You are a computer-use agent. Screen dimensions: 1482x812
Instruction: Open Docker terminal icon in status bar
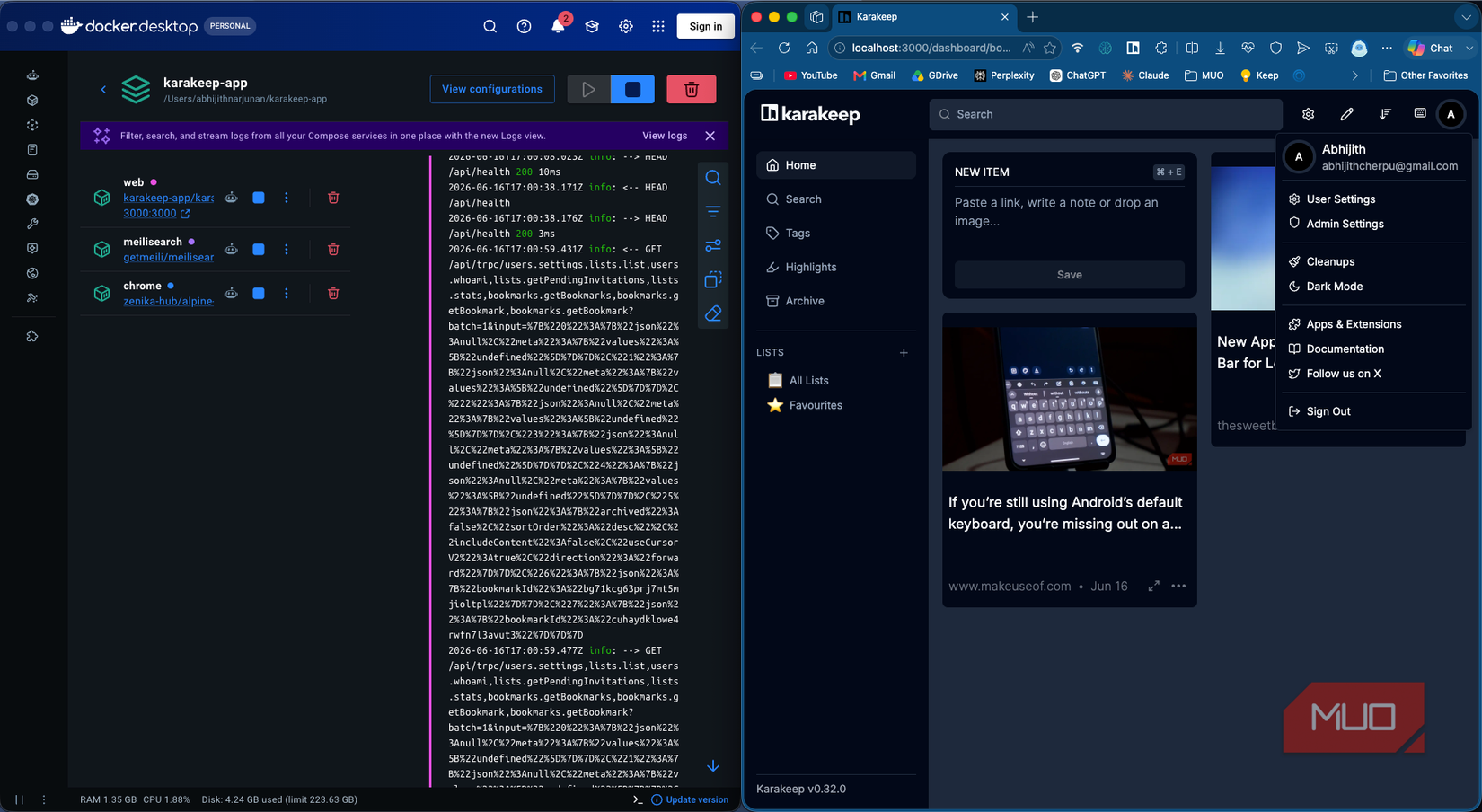click(x=638, y=799)
